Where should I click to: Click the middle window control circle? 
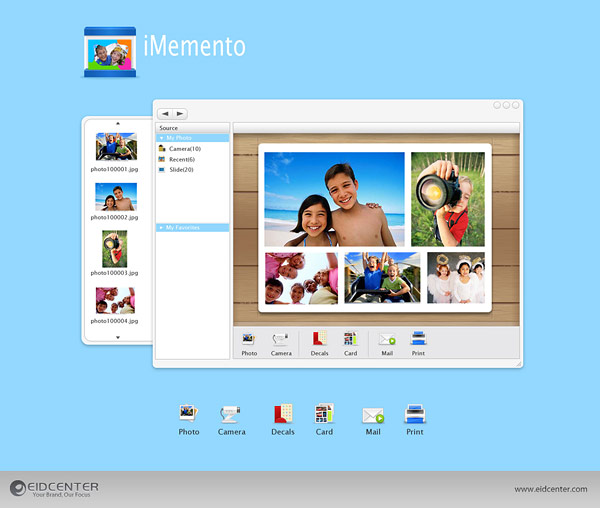[506, 105]
